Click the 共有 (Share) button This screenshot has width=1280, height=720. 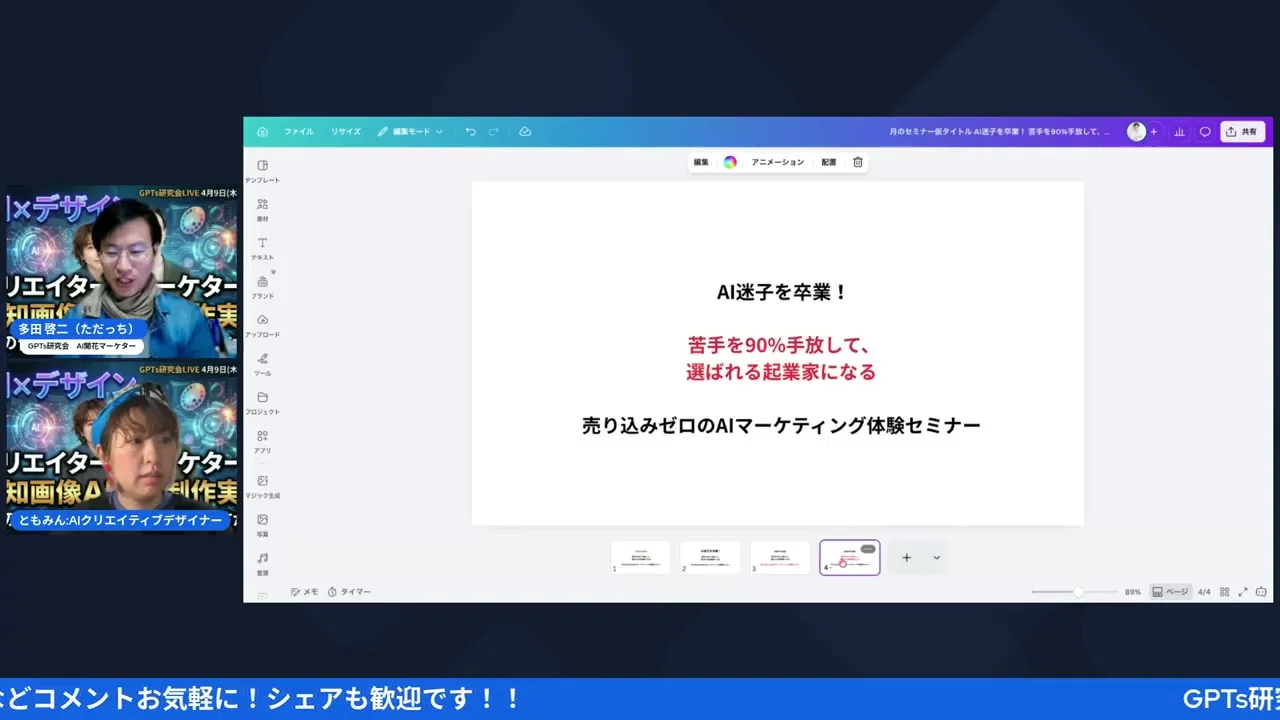[1242, 131]
